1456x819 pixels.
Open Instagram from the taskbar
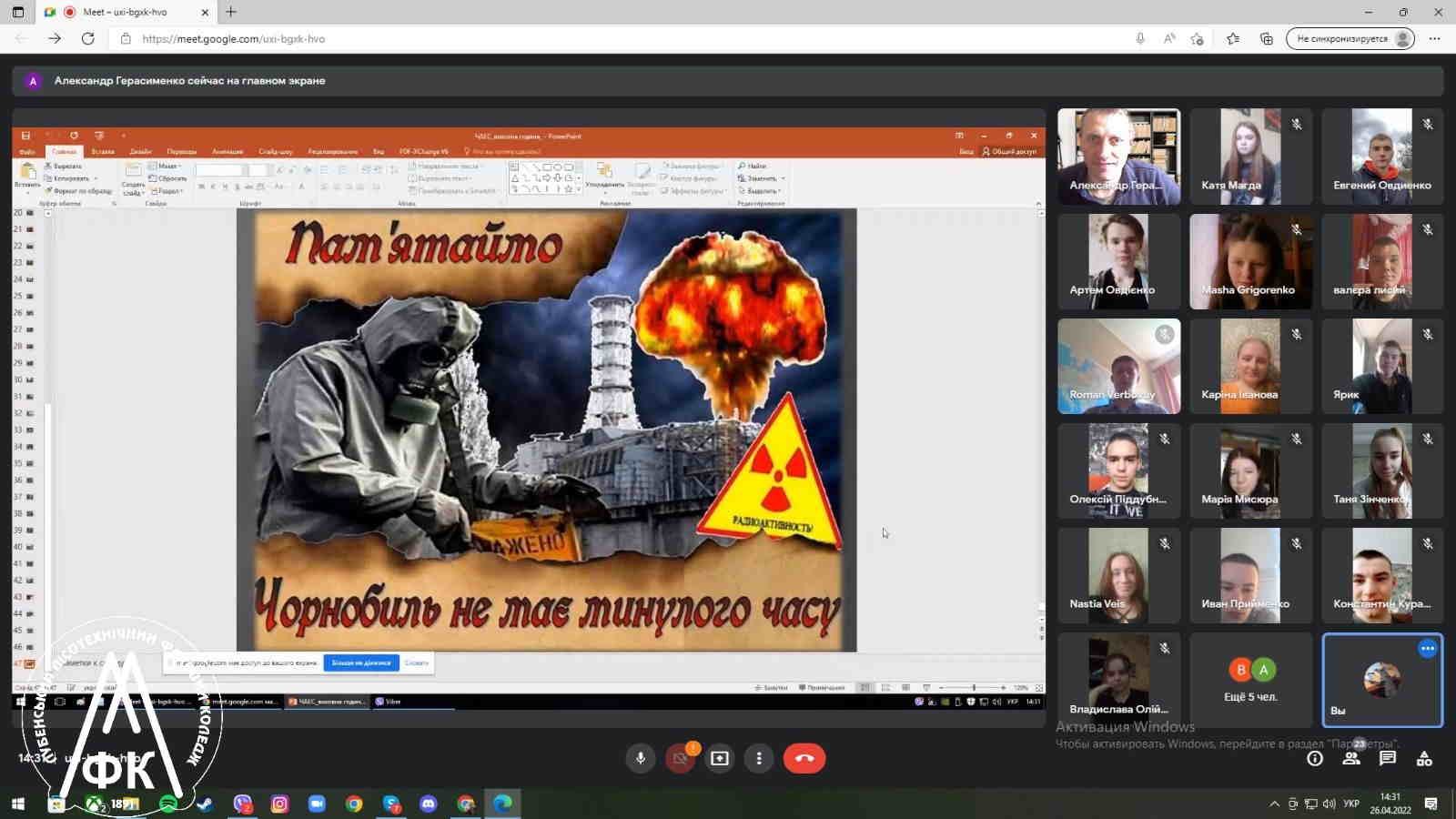(279, 804)
